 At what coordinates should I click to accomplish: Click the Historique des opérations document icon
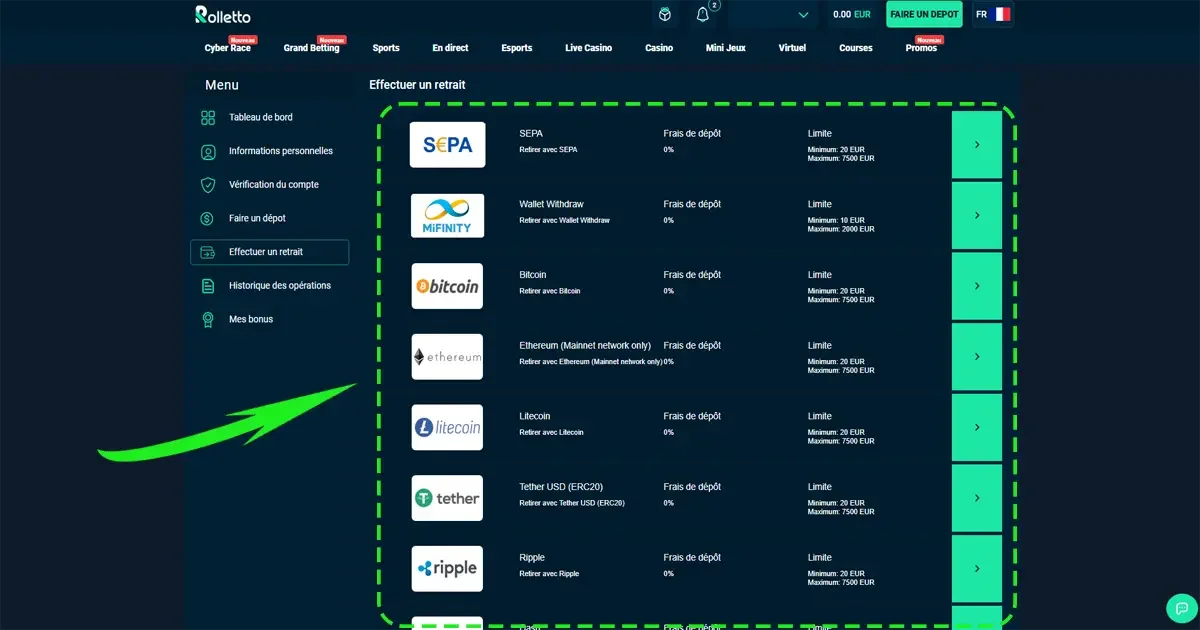pyautogui.click(x=208, y=286)
